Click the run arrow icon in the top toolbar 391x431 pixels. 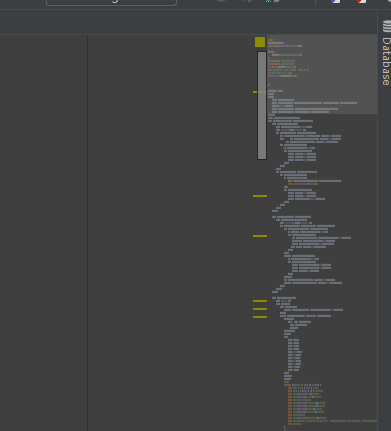tap(248, 1)
